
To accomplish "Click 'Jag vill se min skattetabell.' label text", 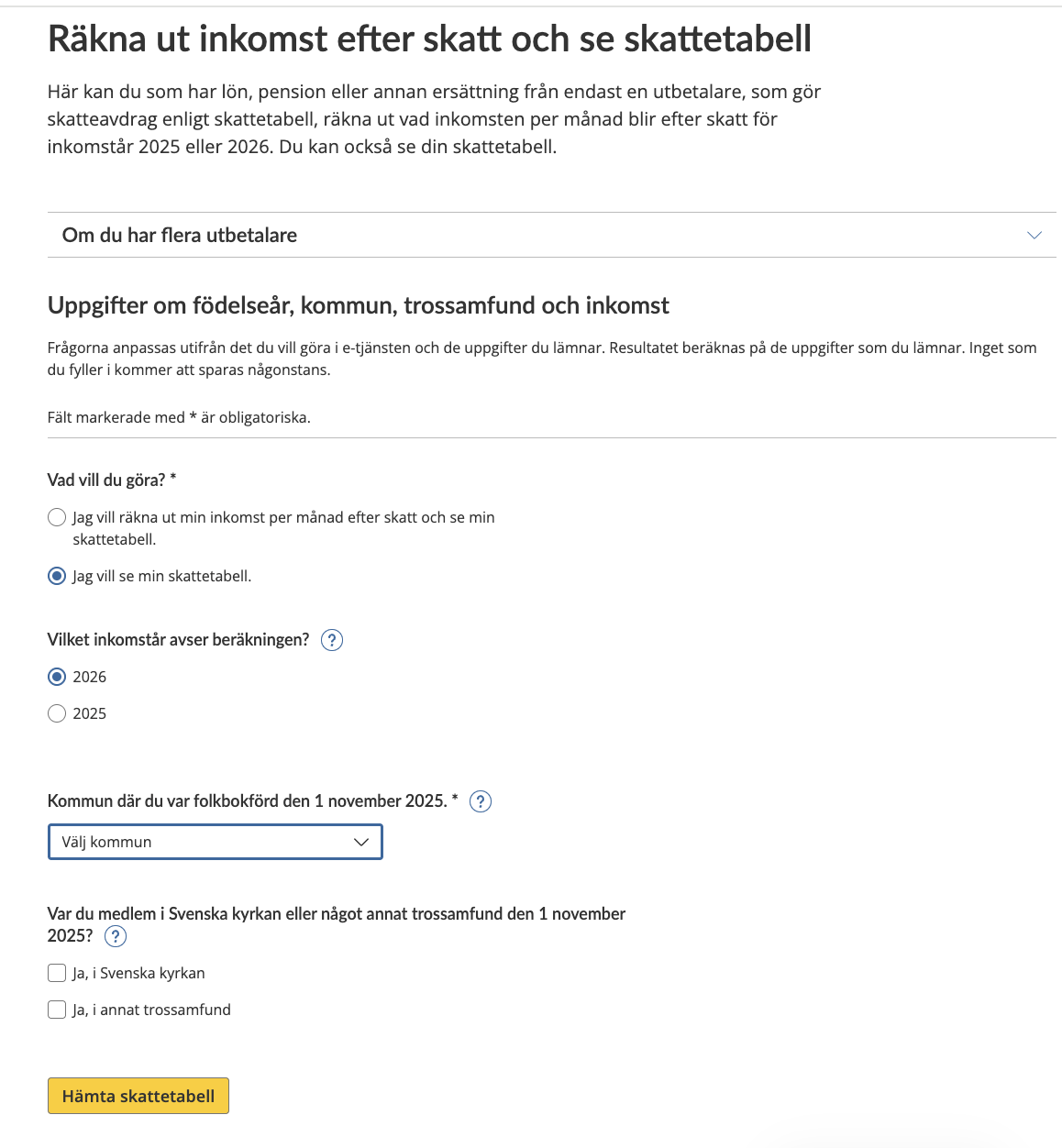I will pos(162,576).
